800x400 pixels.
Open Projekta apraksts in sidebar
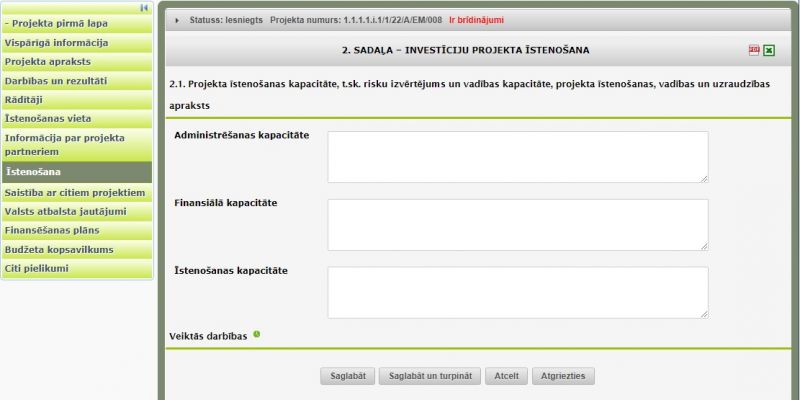tap(76, 62)
